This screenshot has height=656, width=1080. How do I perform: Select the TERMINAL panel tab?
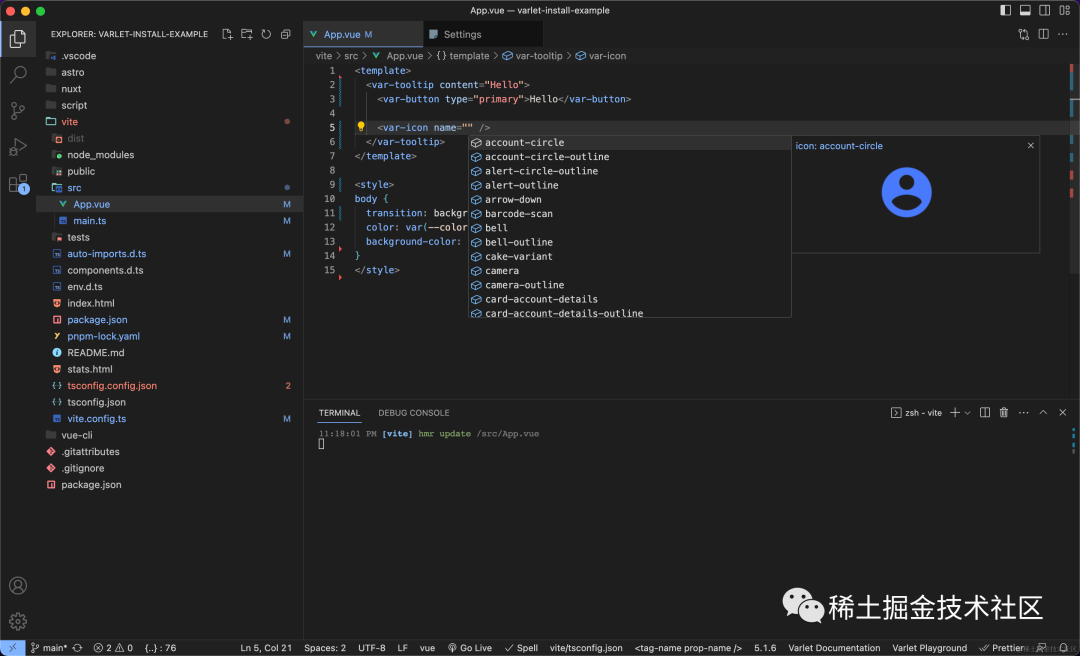[339, 413]
